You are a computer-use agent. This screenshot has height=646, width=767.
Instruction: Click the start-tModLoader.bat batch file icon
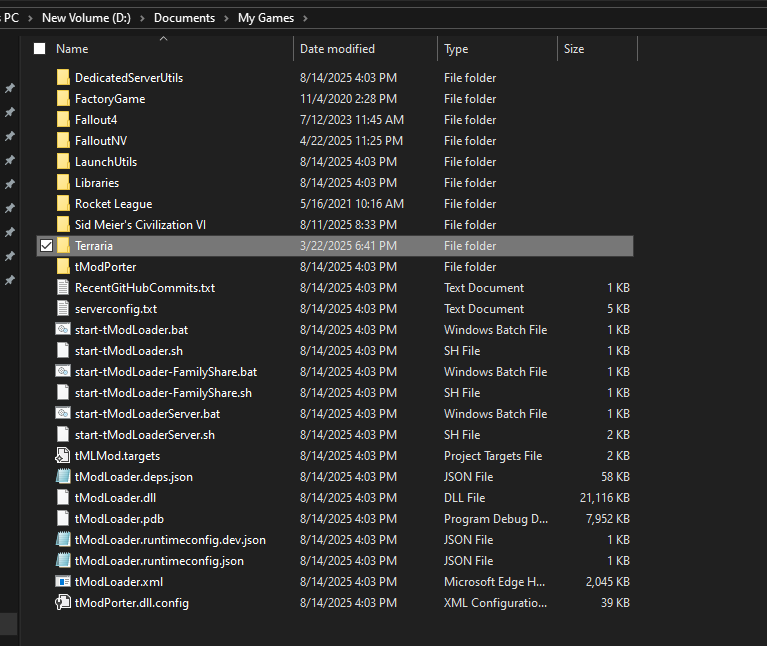(63, 330)
